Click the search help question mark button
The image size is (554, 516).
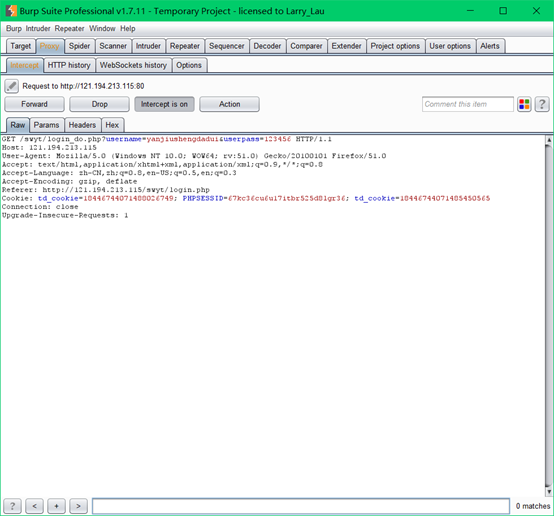point(12,506)
